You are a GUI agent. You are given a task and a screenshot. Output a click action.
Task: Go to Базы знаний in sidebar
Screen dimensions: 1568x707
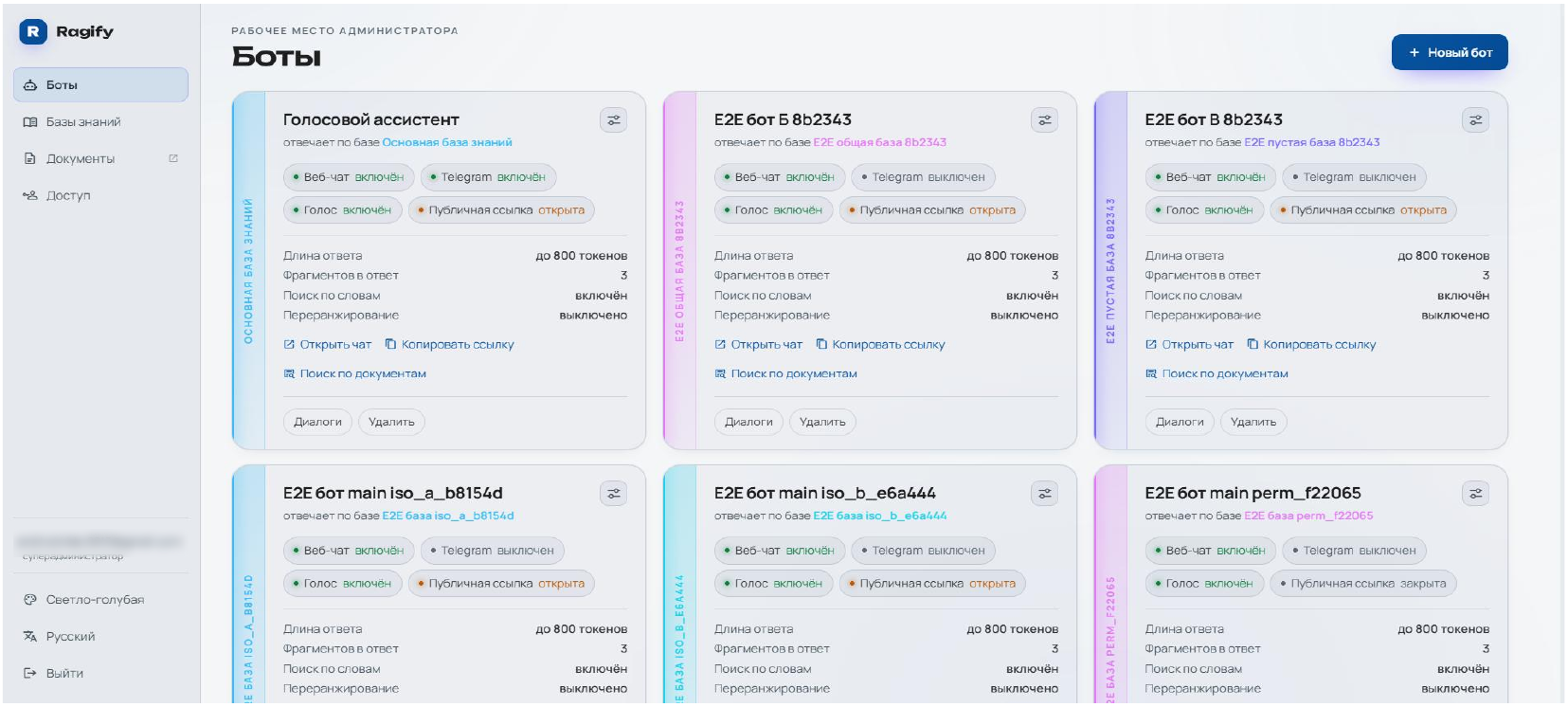(x=100, y=121)
